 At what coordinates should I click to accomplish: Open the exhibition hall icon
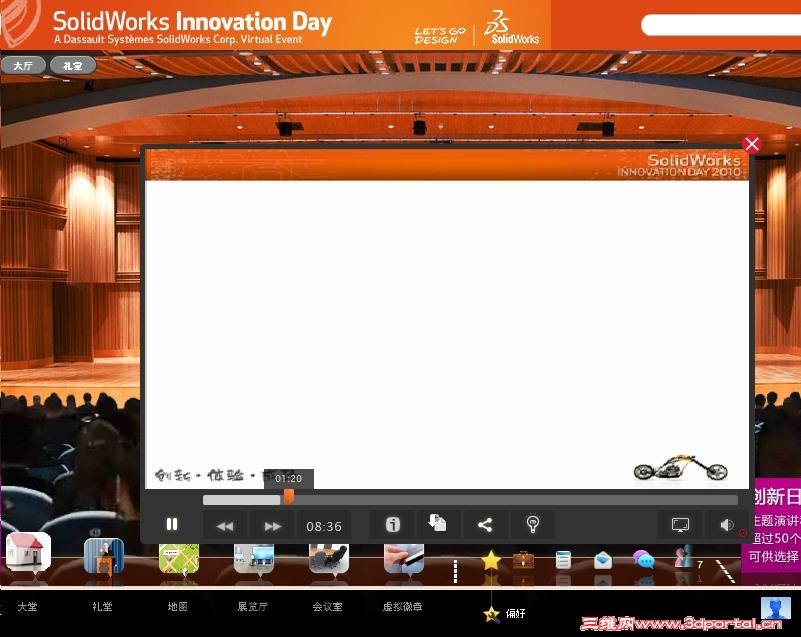click(x=254, y=558)
